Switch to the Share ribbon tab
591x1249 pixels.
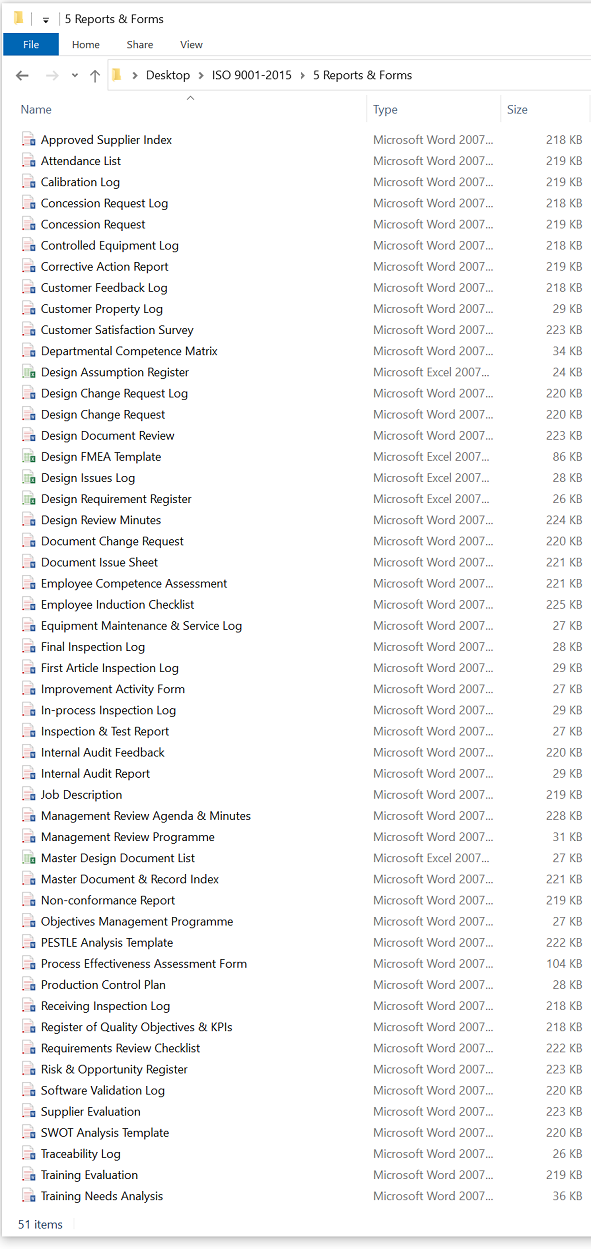[140, 44]
